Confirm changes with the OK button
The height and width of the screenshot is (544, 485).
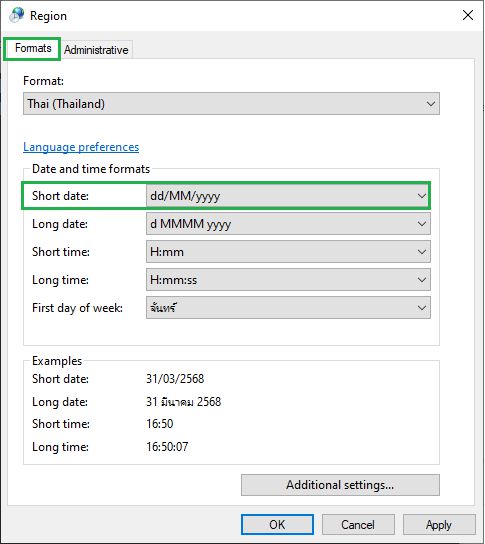(x=277, y=525)
